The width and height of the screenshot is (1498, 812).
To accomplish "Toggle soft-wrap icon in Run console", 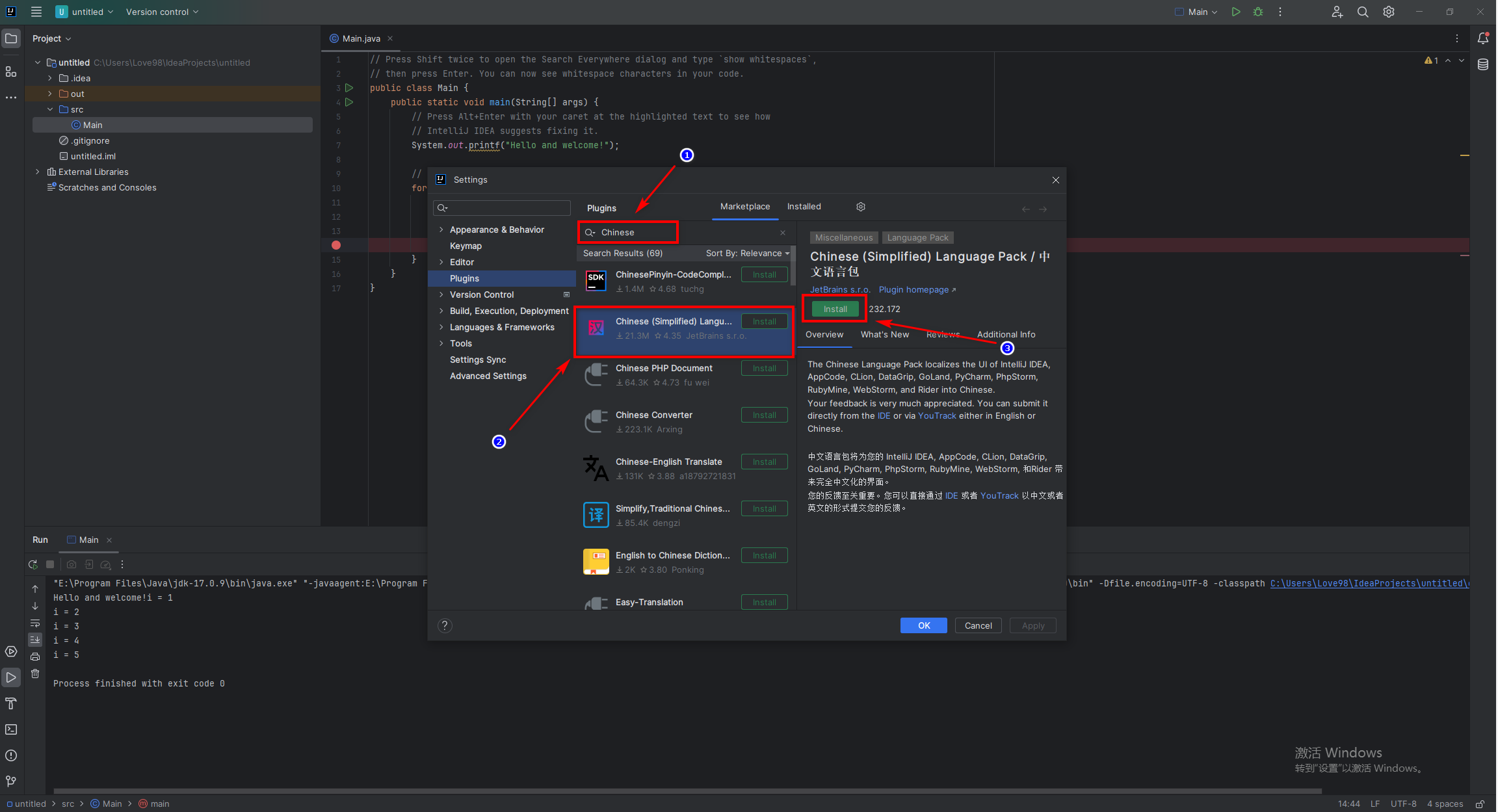I will pyautogui.click(x=35, y=623).
